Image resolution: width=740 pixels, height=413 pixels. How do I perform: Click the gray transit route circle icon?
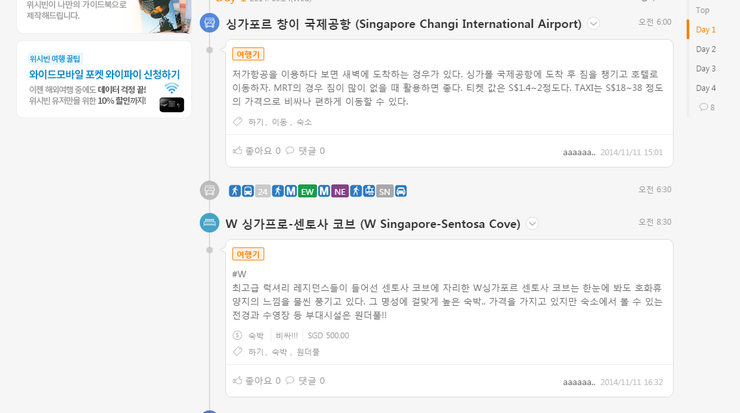[210, 190]
